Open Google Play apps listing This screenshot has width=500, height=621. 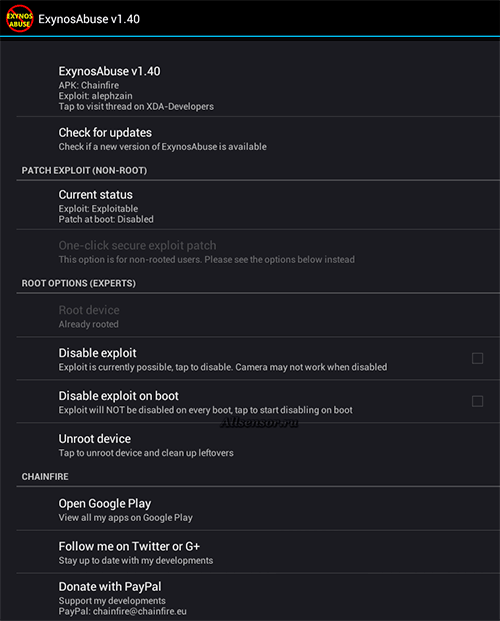tap(258, 509)
